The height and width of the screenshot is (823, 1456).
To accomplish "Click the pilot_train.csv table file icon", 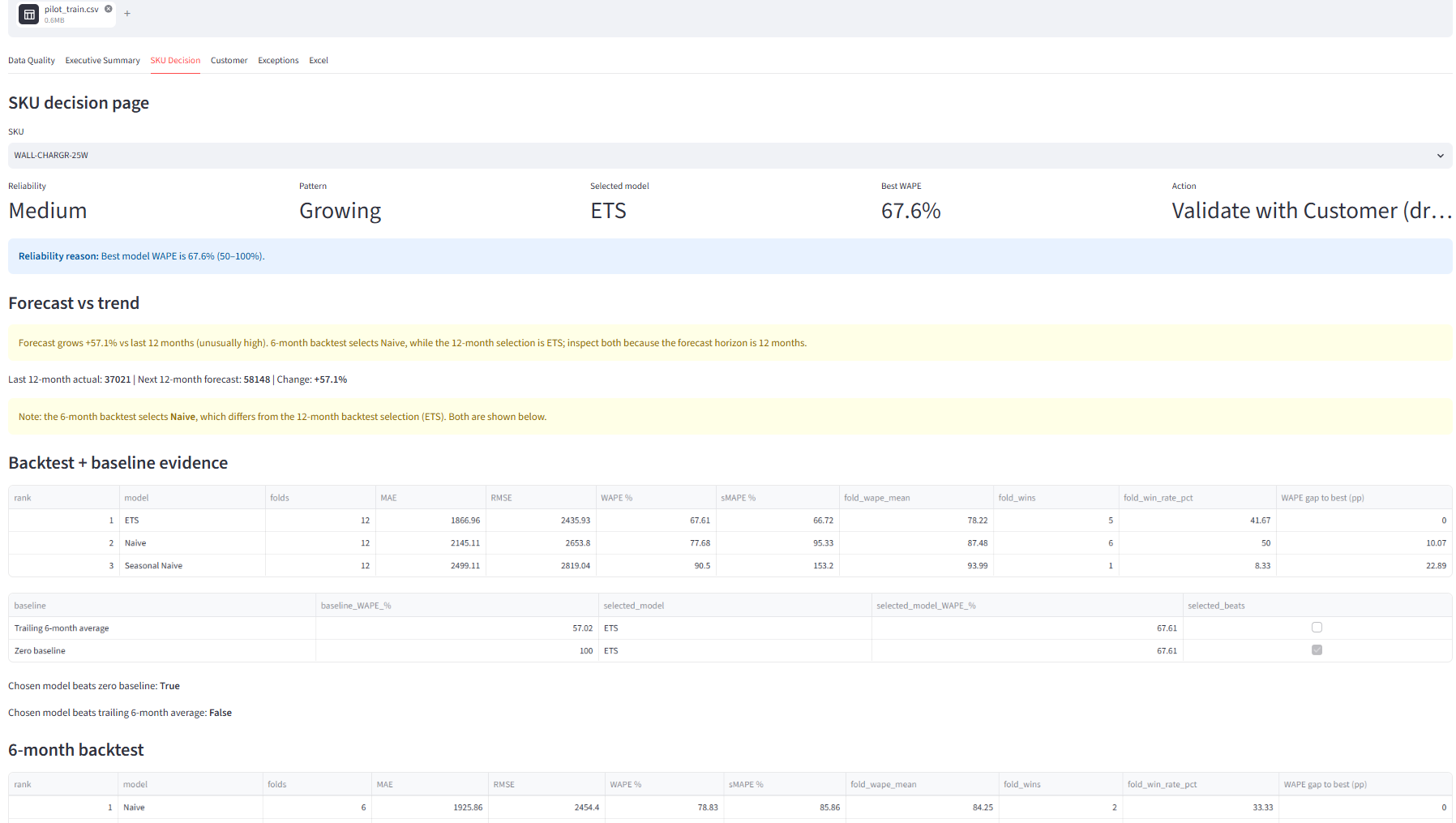I will click(29, 14).
